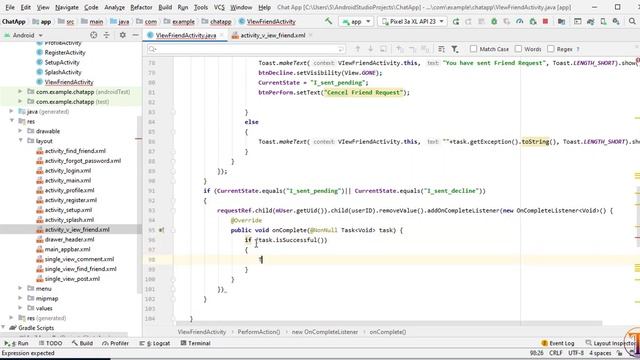640x360 pixels.
Task: Open the app run configuration dropdown
Action: 356,21
